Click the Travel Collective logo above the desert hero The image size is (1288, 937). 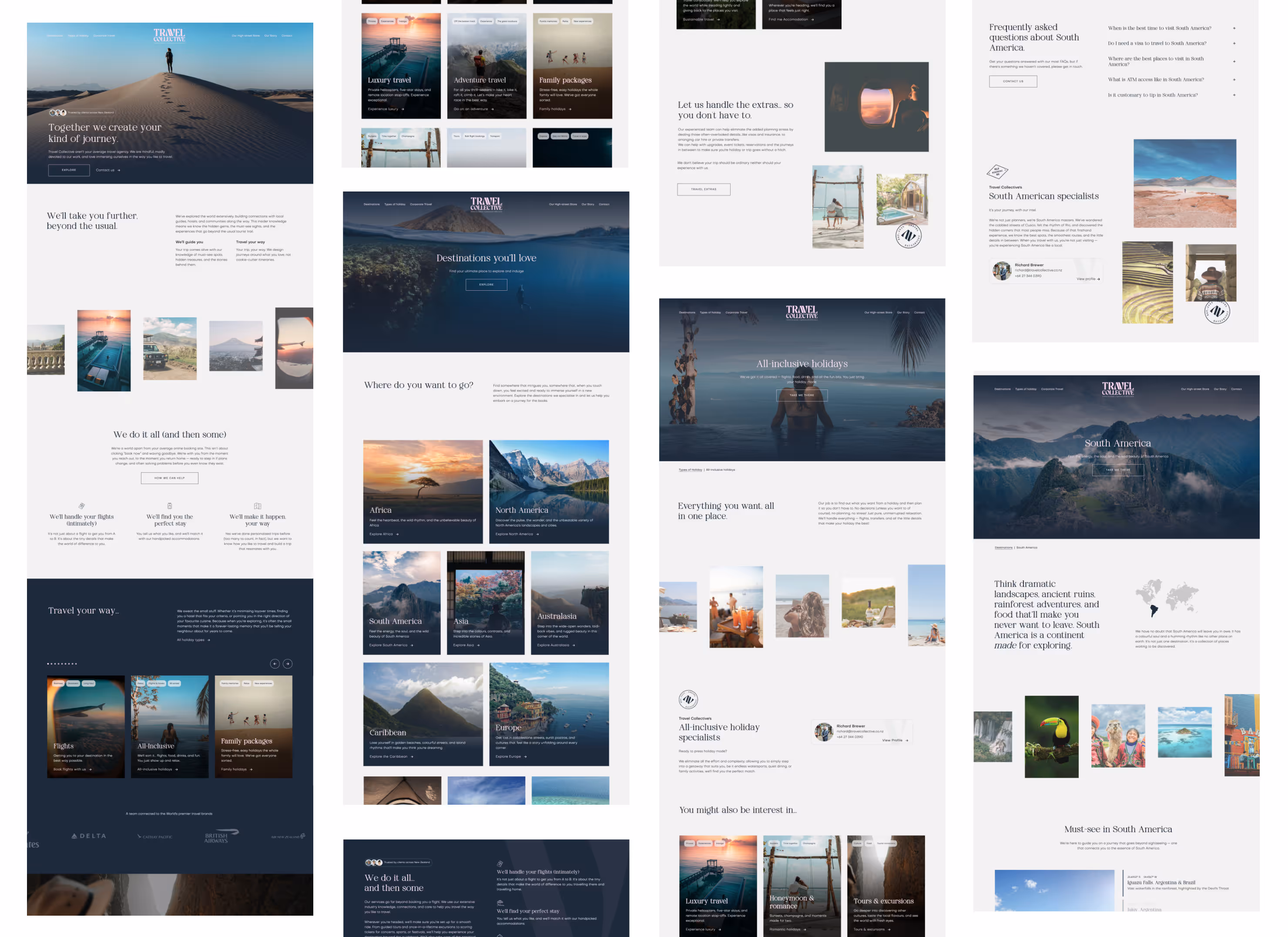(x=169, y=35)
